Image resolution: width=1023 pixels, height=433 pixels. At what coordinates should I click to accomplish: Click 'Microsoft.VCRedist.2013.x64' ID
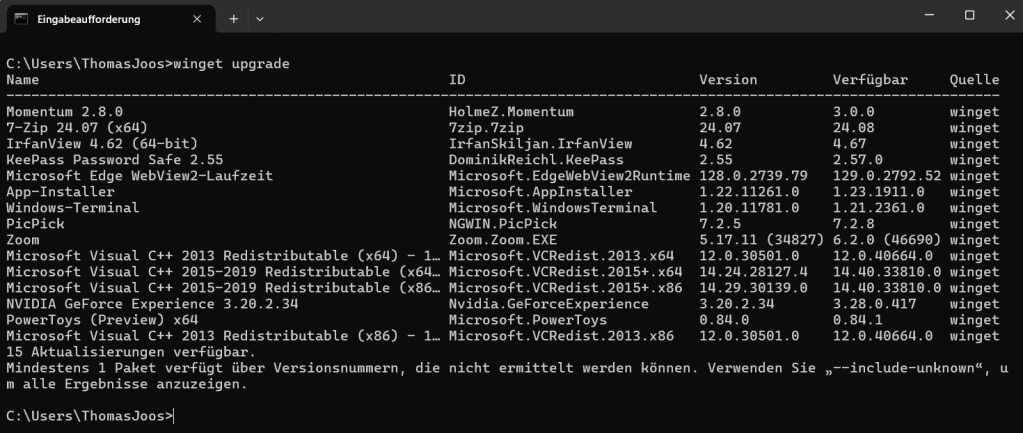tap(561, 256)
